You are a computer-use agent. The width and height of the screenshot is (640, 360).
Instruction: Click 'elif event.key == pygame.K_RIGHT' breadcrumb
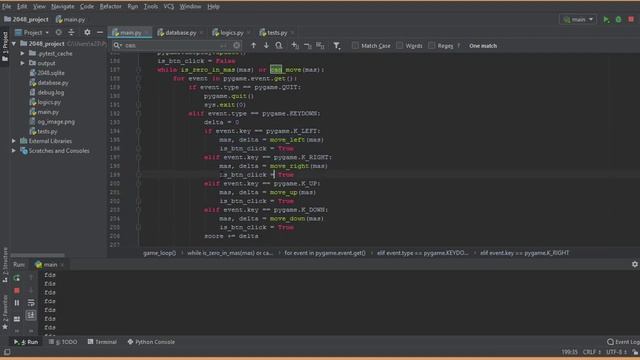pos(524,253)
